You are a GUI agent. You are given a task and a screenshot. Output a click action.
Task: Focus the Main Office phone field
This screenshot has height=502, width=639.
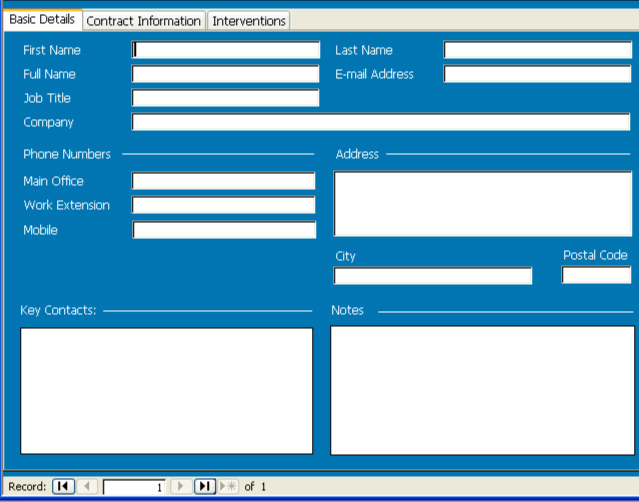pyautogui.click(x=223, y=181)
